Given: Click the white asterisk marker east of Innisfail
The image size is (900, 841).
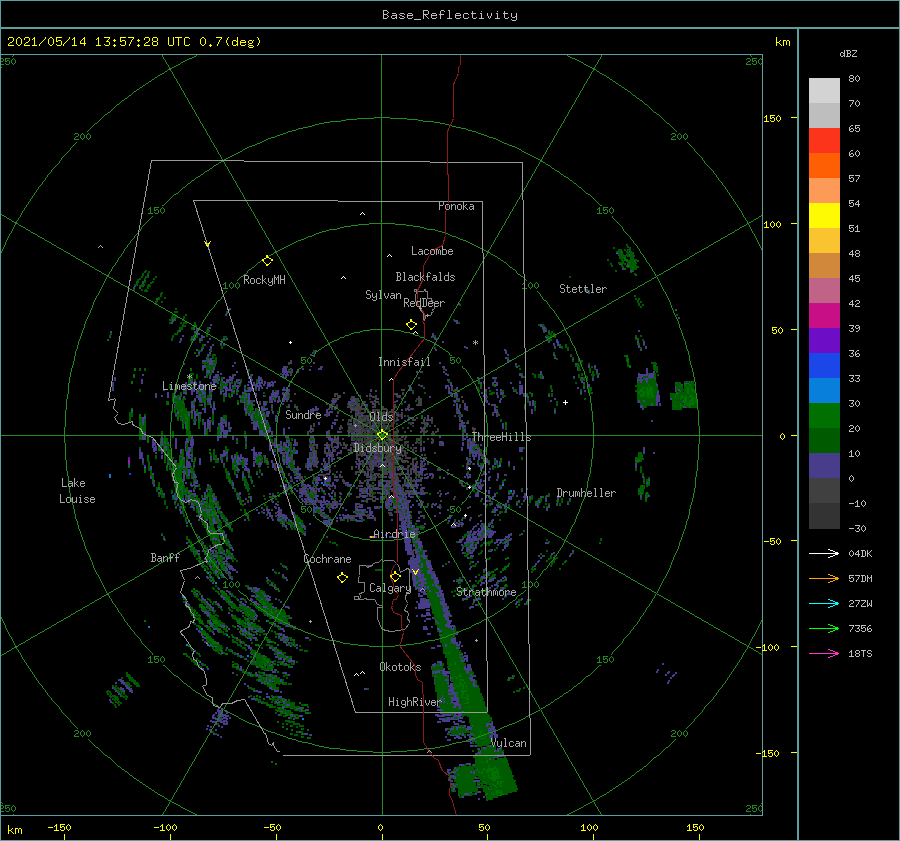Looking at the screenshot, I should (x=475, y=343).
